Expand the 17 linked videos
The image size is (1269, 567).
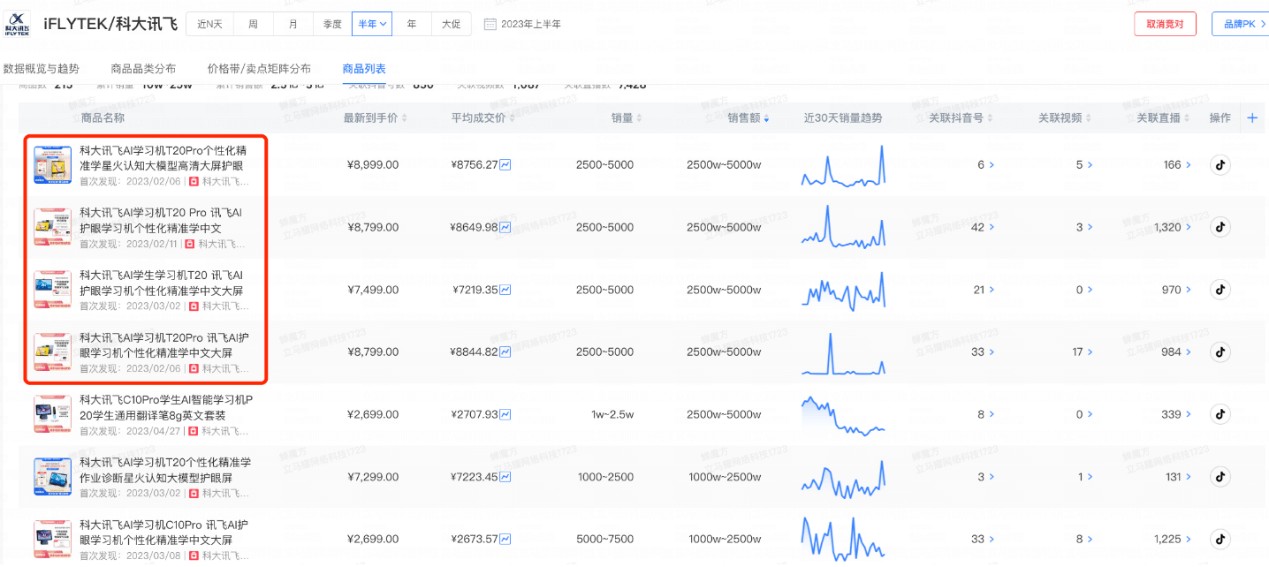1082,352
